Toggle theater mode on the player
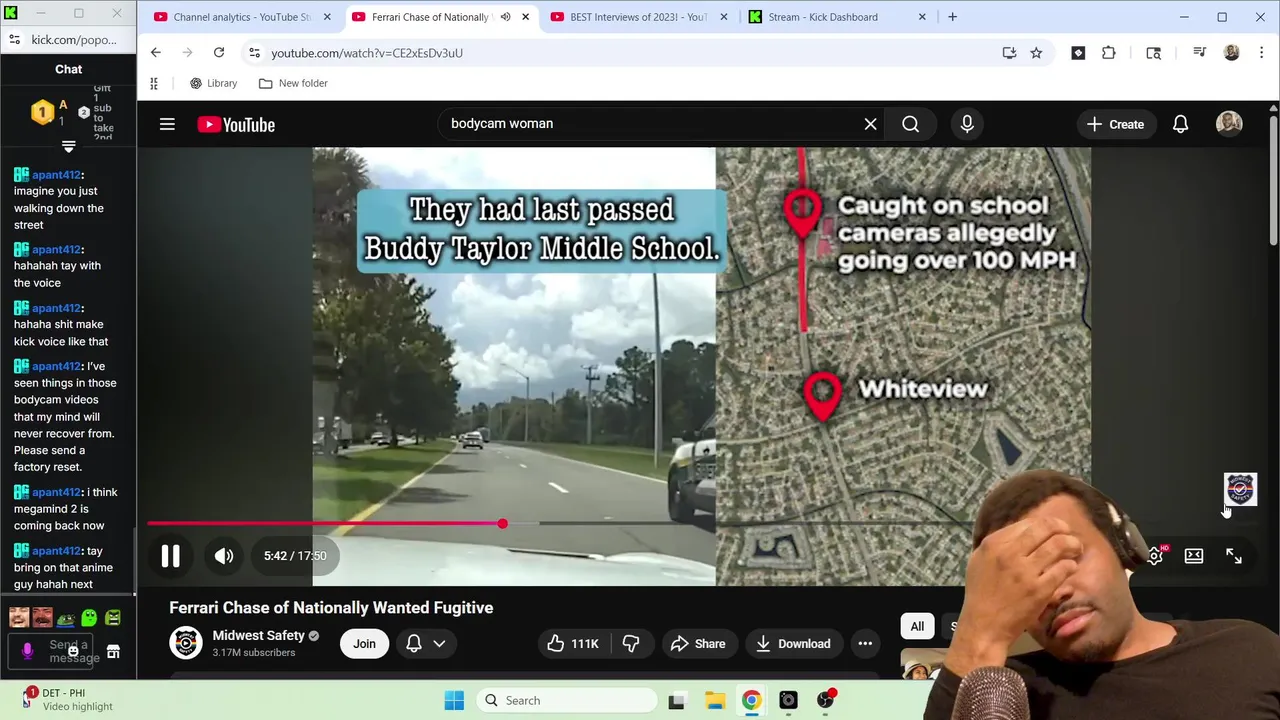Image resolution: width=1280 pixels, height=720 pixels. (x=1194, y=556)
